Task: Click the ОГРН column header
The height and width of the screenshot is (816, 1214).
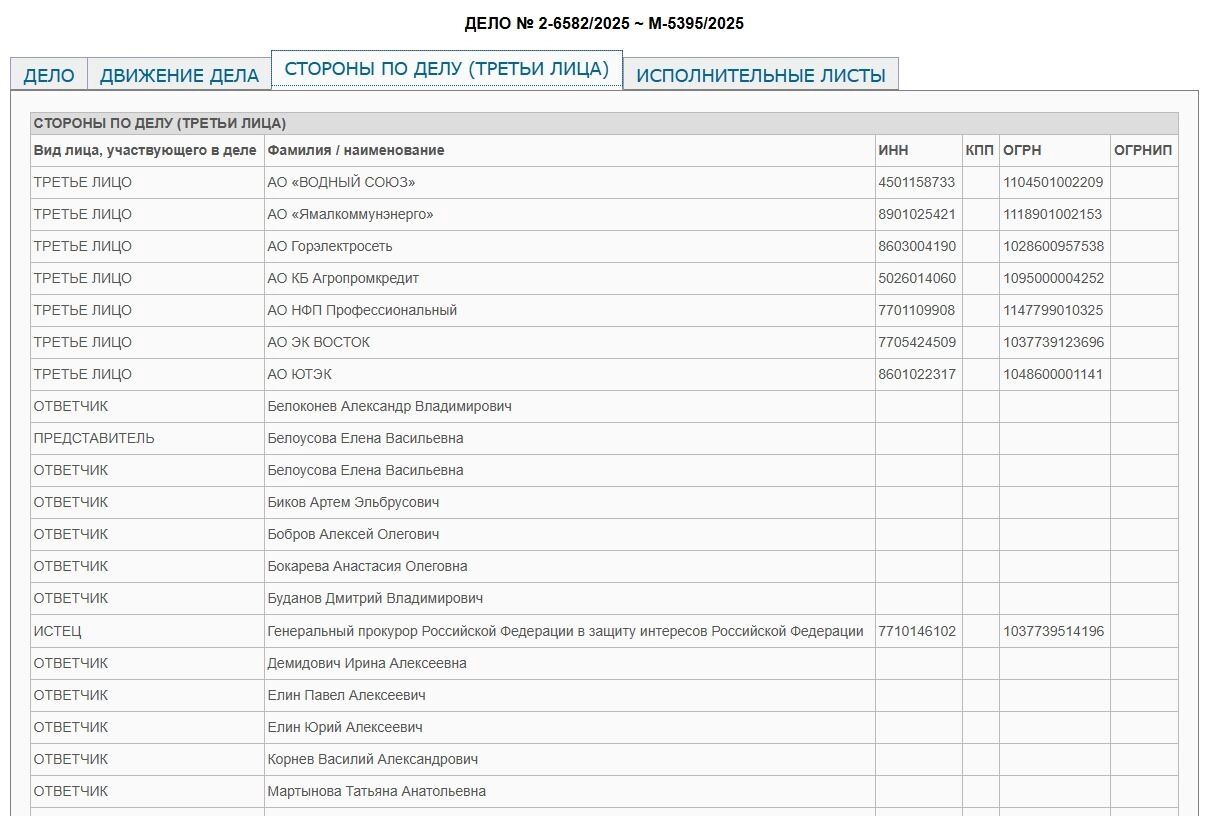Action: [x=1022, y=150]
